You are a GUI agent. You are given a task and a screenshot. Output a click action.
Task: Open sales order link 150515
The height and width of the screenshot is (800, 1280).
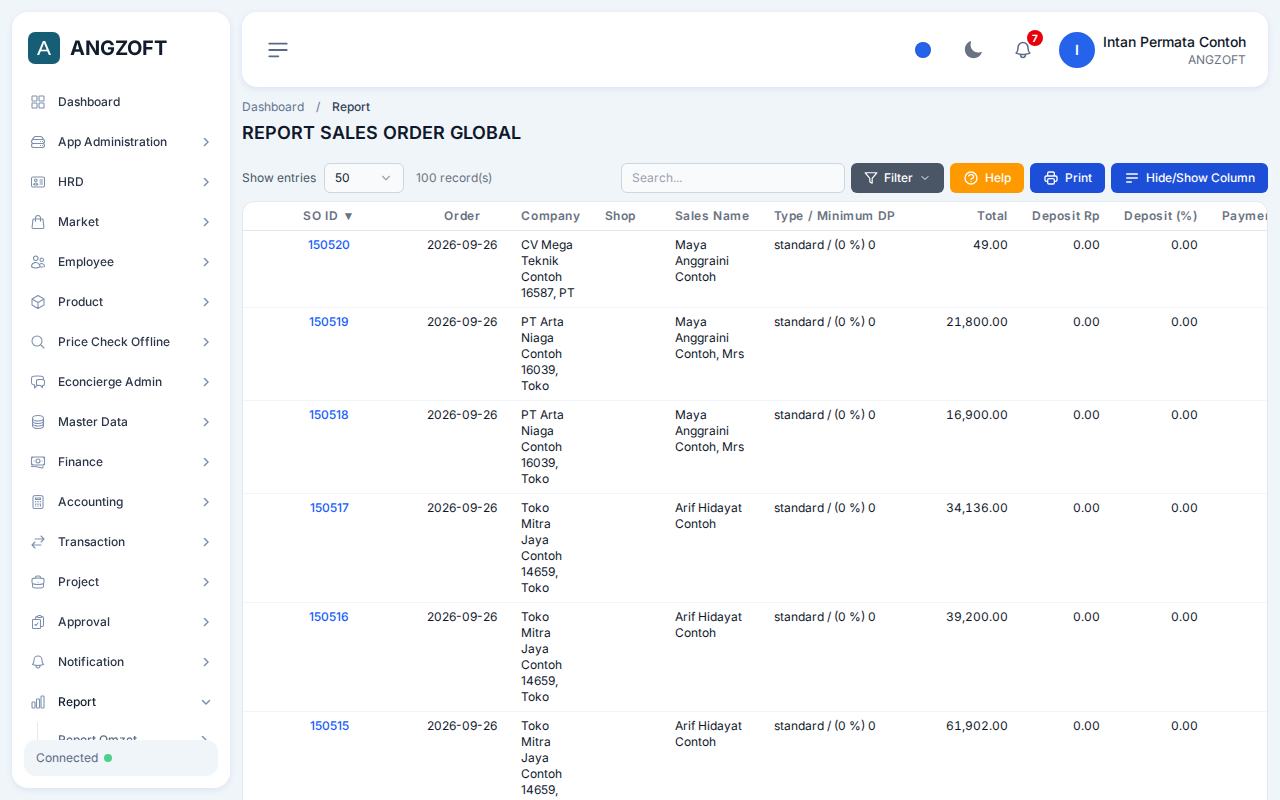pos(329,726)
